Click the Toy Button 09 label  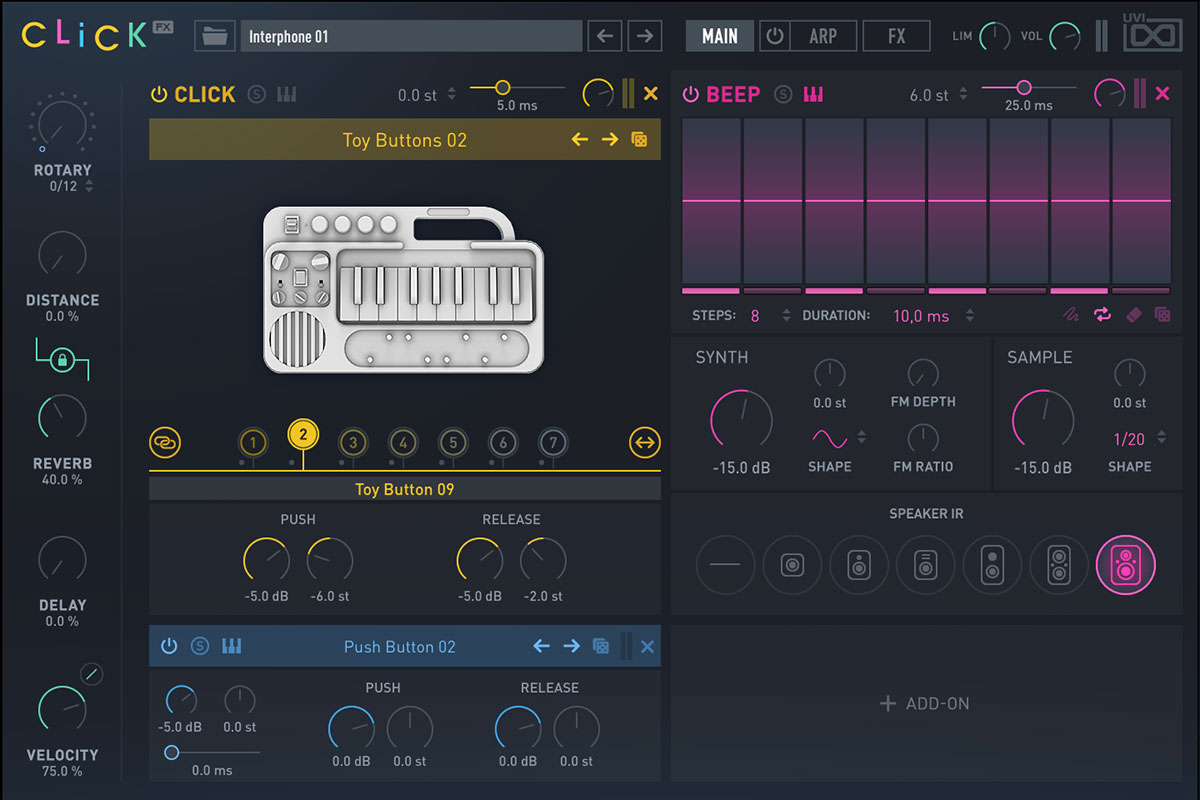point(404,489)
